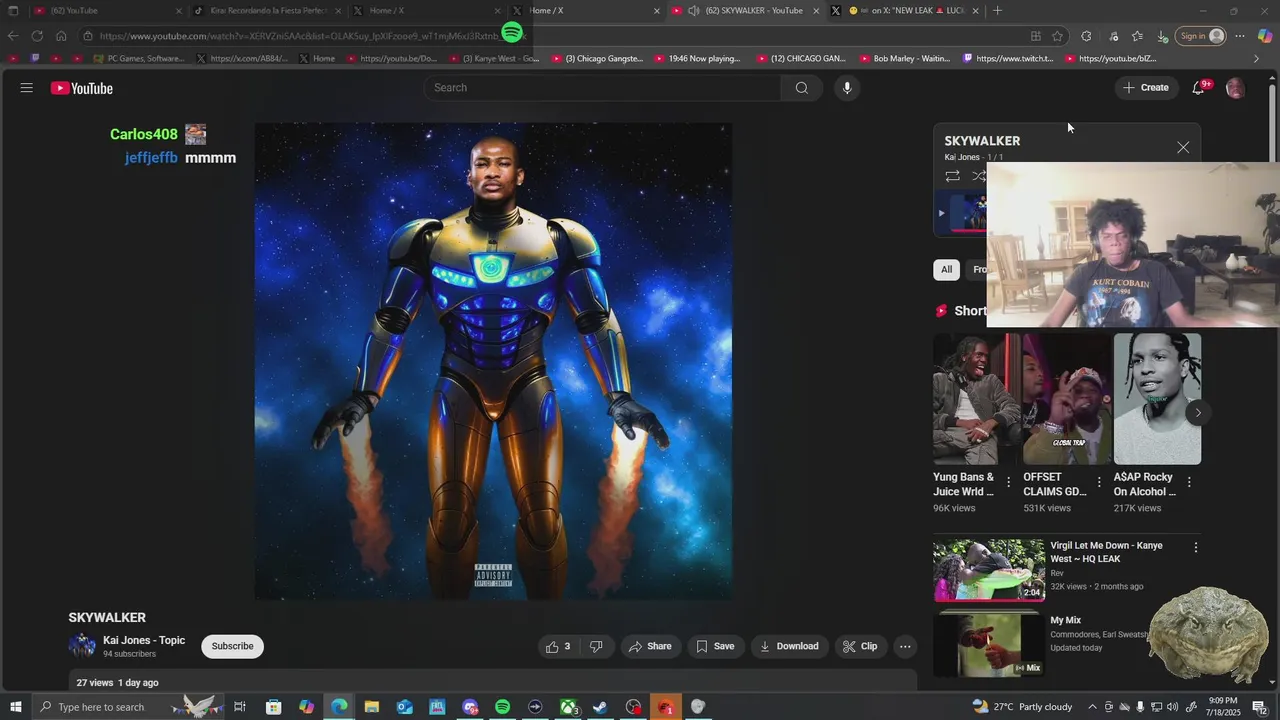Create a Clip of the video
Image resolution: width=1280 pixels, height=720 pixels.
point(860,646)
